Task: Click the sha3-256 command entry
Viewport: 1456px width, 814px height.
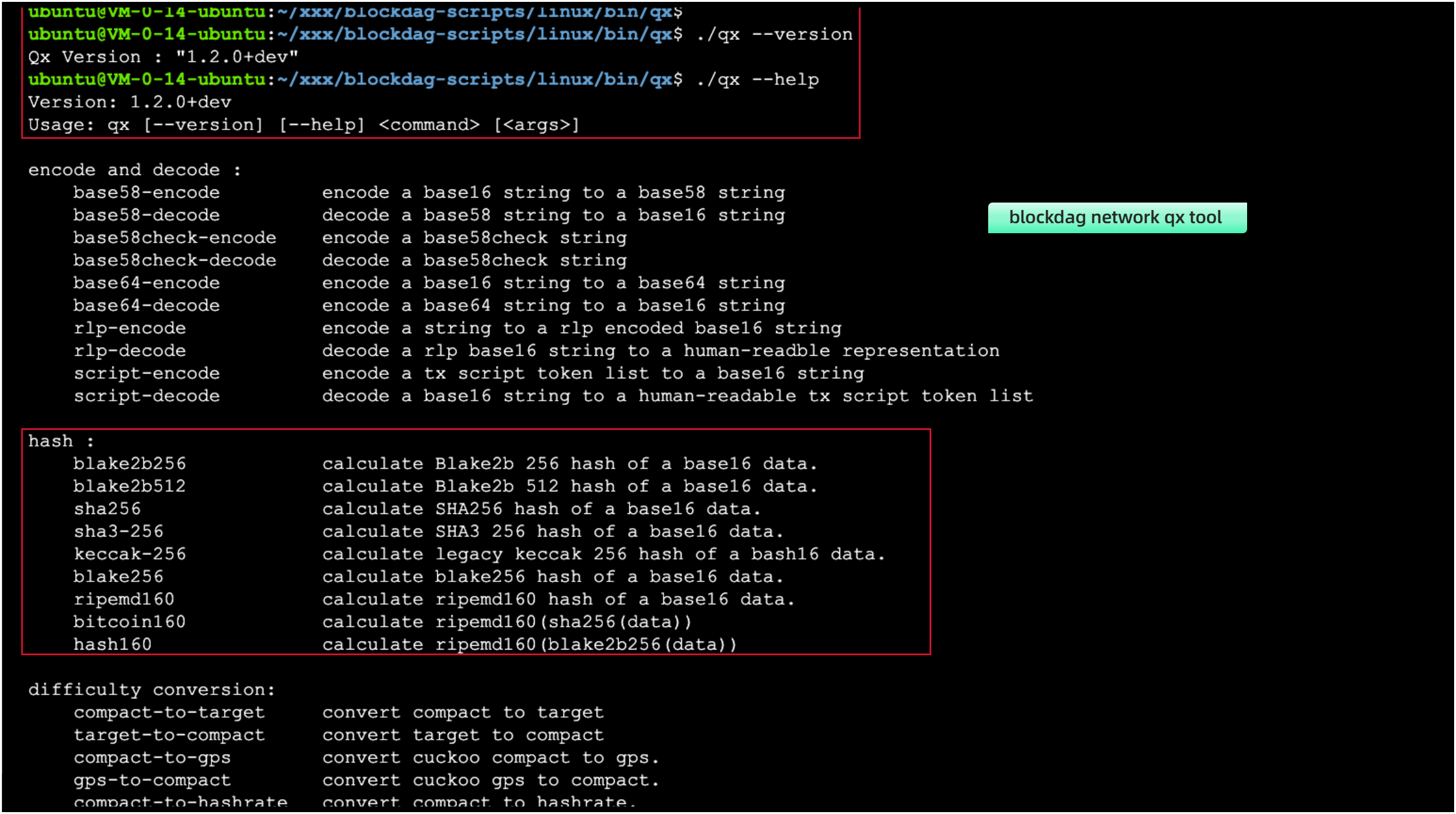Action: [118, 531]
